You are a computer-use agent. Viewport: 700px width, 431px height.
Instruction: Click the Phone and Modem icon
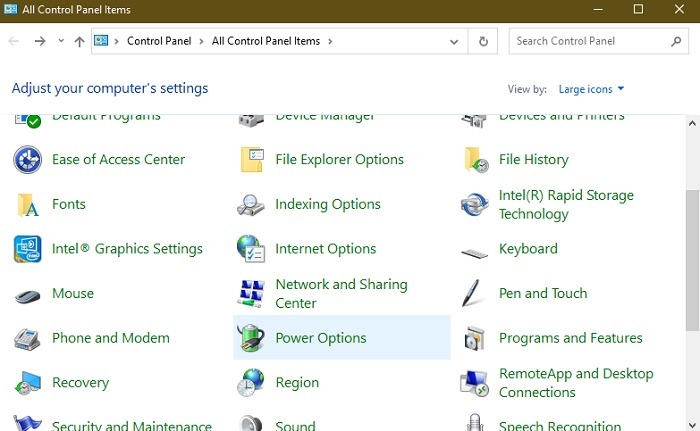tap(27, 339)
